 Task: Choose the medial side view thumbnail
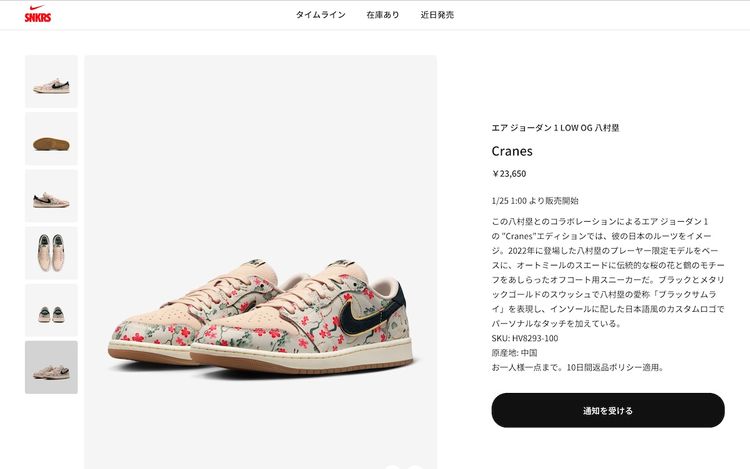click(x=51, y=196)
